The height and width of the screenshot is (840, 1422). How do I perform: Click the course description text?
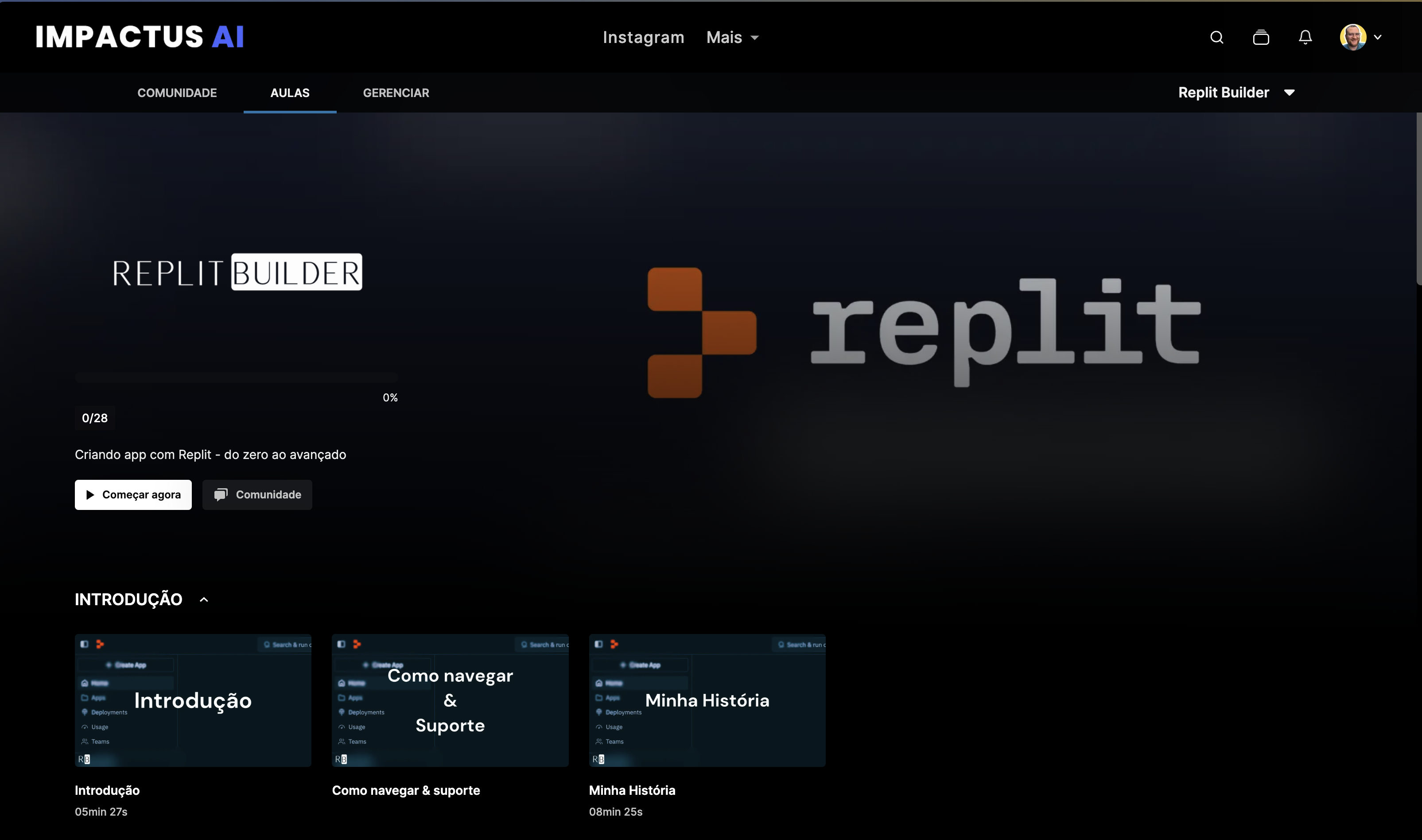[210, 455]
